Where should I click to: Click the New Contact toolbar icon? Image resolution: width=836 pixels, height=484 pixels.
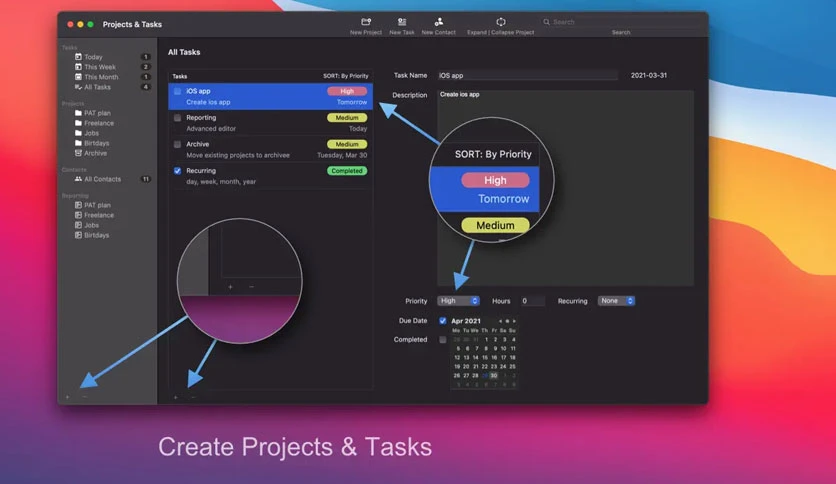pos(439,22)
